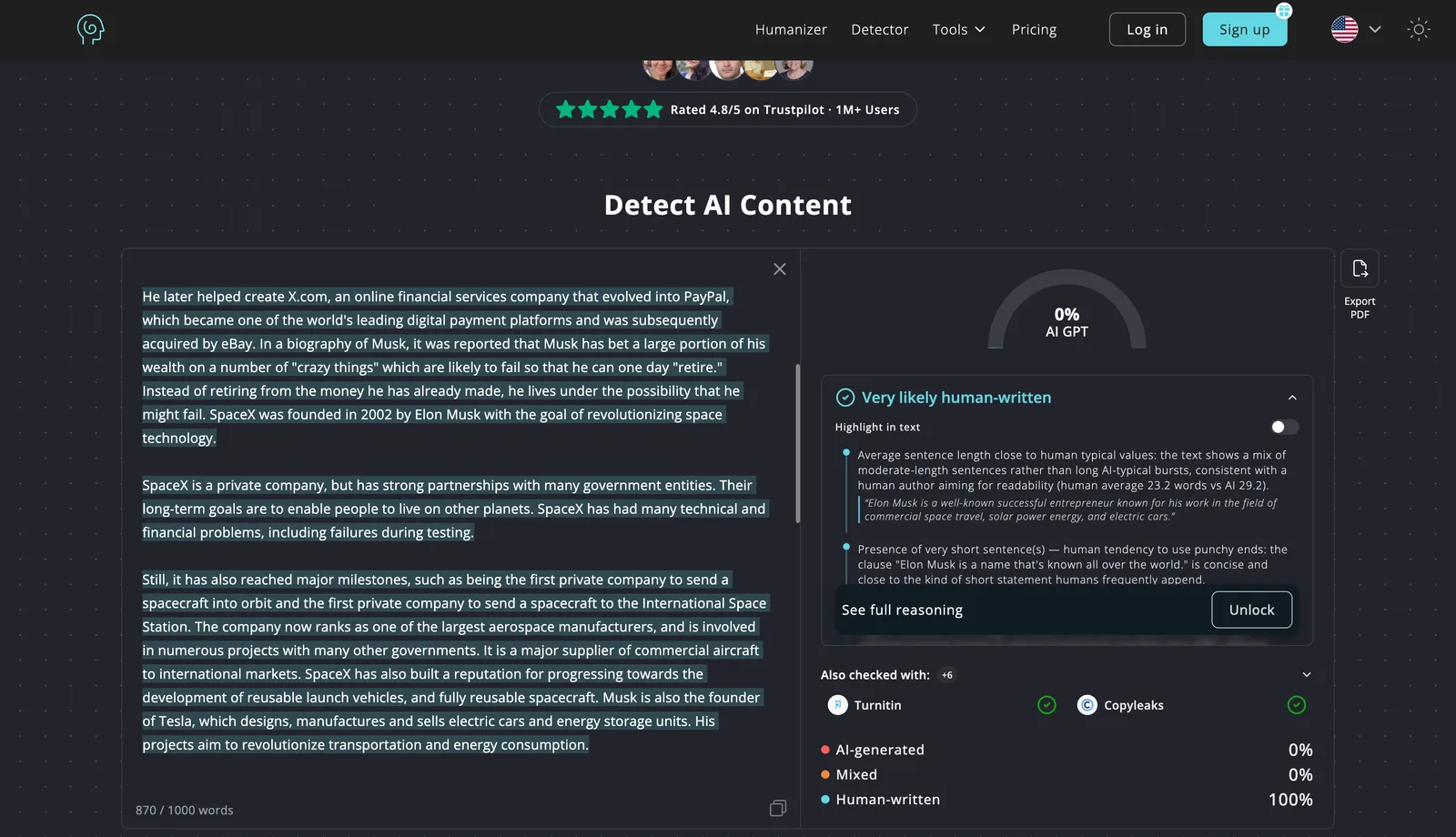Click the See full reasoning label

click(x=902, y=610)
